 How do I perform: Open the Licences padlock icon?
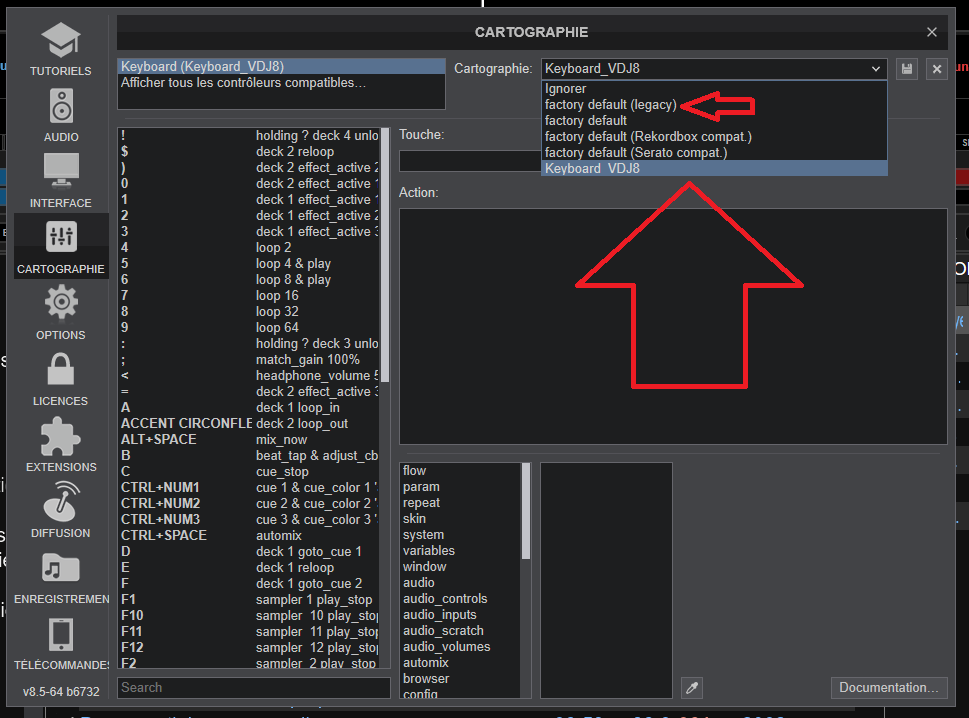coord(61,369)
